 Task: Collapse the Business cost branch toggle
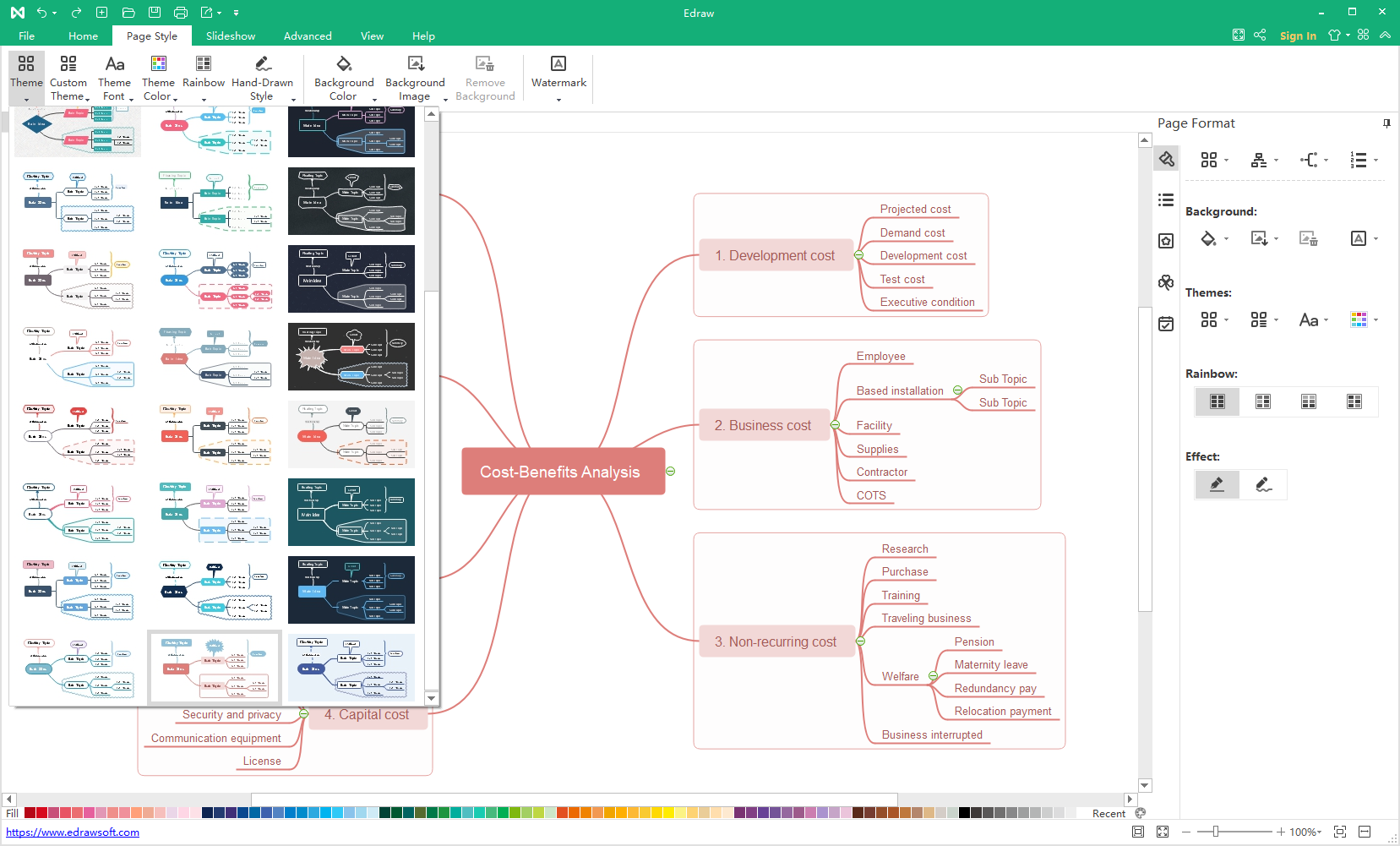(836, 425)
